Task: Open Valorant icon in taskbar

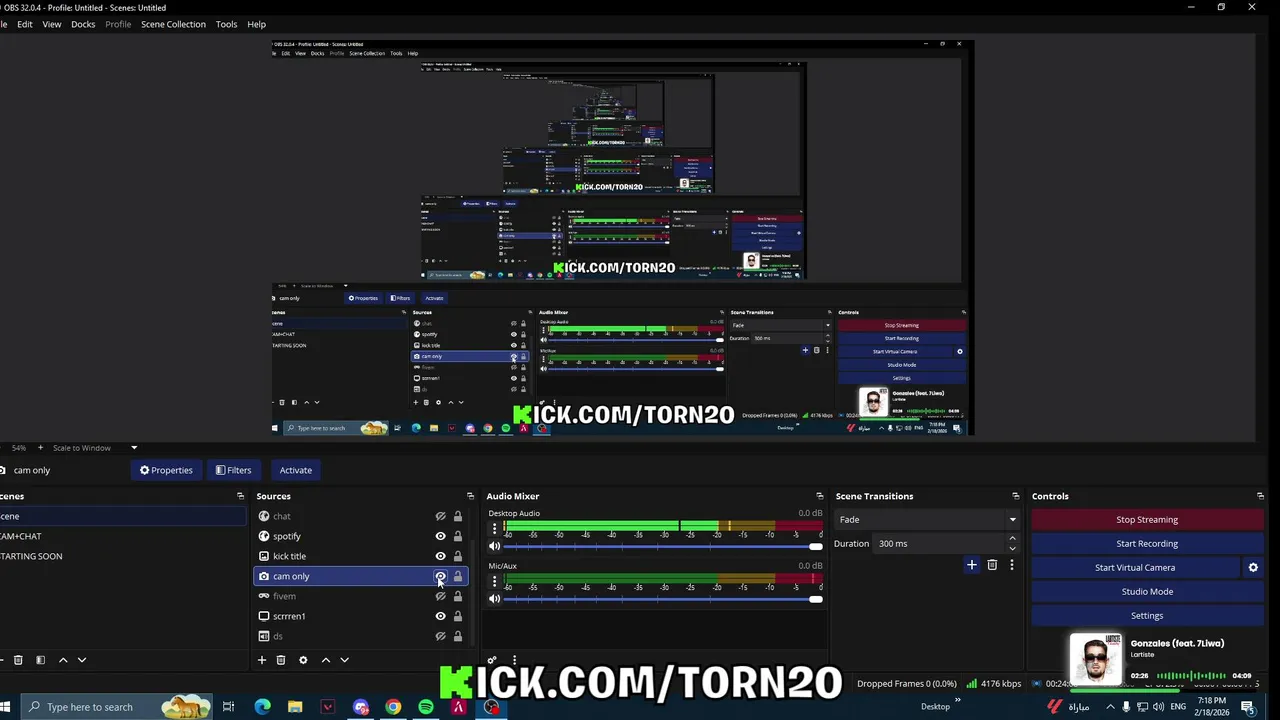Action: pyautogui.click(x=328, y=707)
